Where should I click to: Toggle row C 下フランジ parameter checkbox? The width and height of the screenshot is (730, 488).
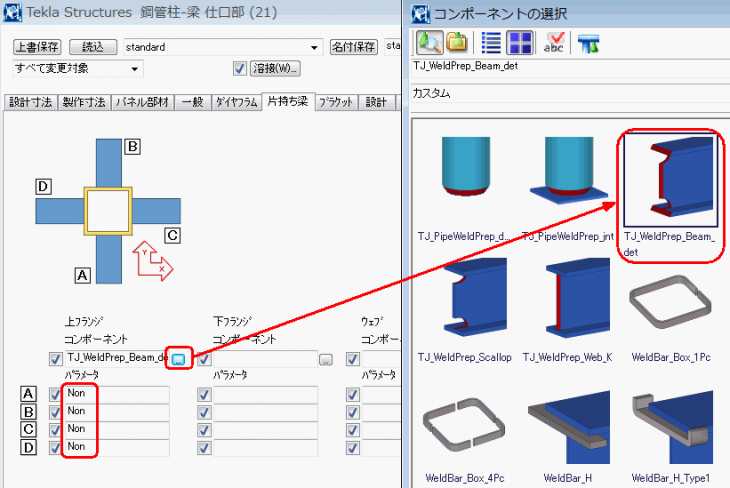click(x=204, y=430)
